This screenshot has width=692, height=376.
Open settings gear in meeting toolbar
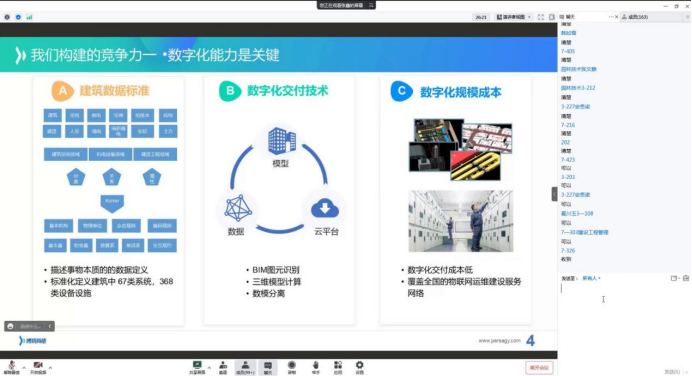(x=360, y=367)
